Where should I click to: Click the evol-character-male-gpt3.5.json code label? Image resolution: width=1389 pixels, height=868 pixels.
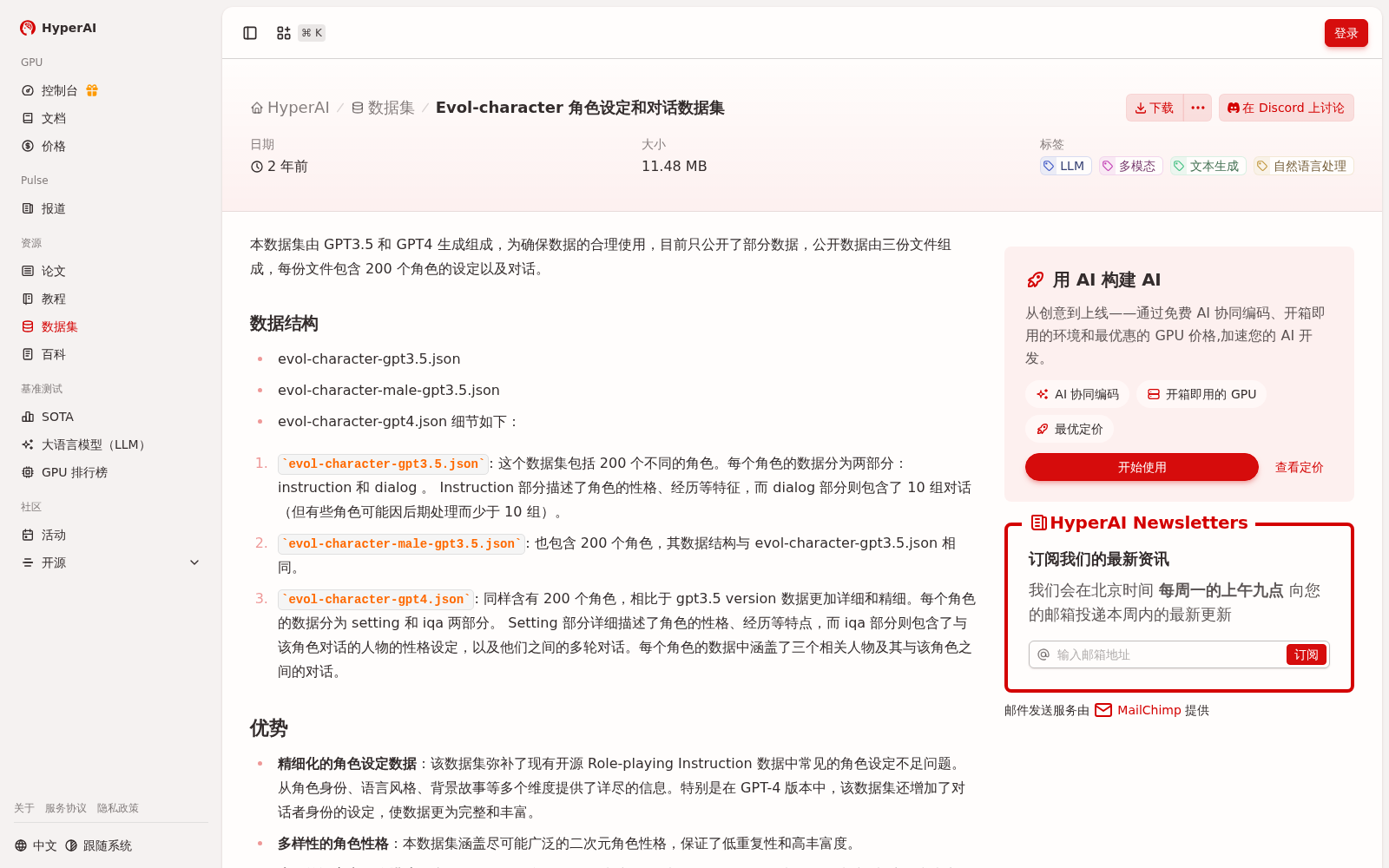pos(401,543)
